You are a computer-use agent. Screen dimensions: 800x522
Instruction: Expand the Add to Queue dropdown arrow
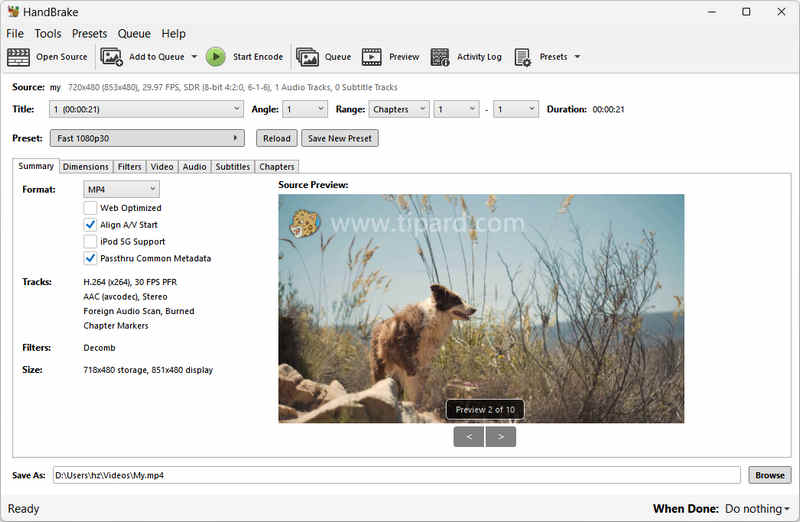pos(194,57)
